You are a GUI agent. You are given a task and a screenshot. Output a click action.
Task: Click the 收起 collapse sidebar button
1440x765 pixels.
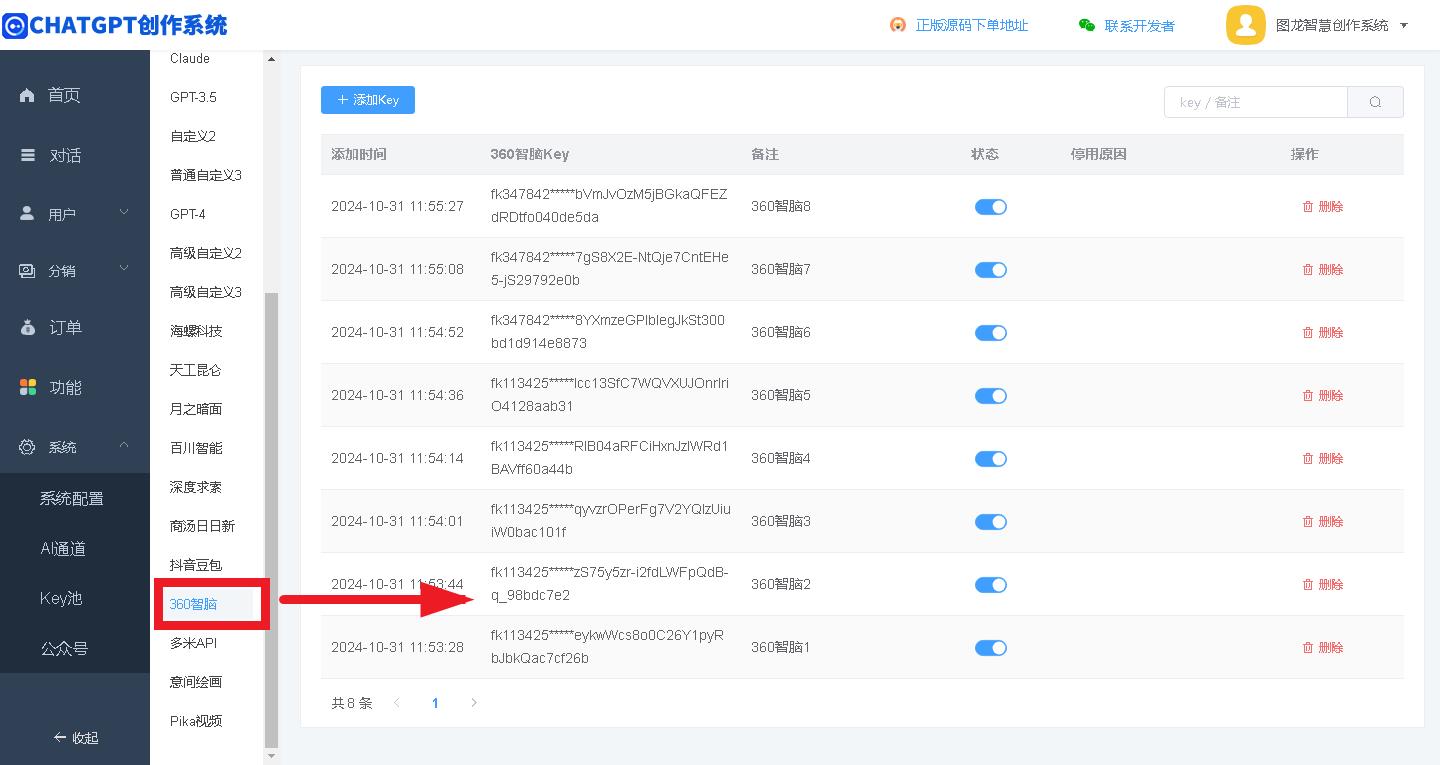[75, 738]
